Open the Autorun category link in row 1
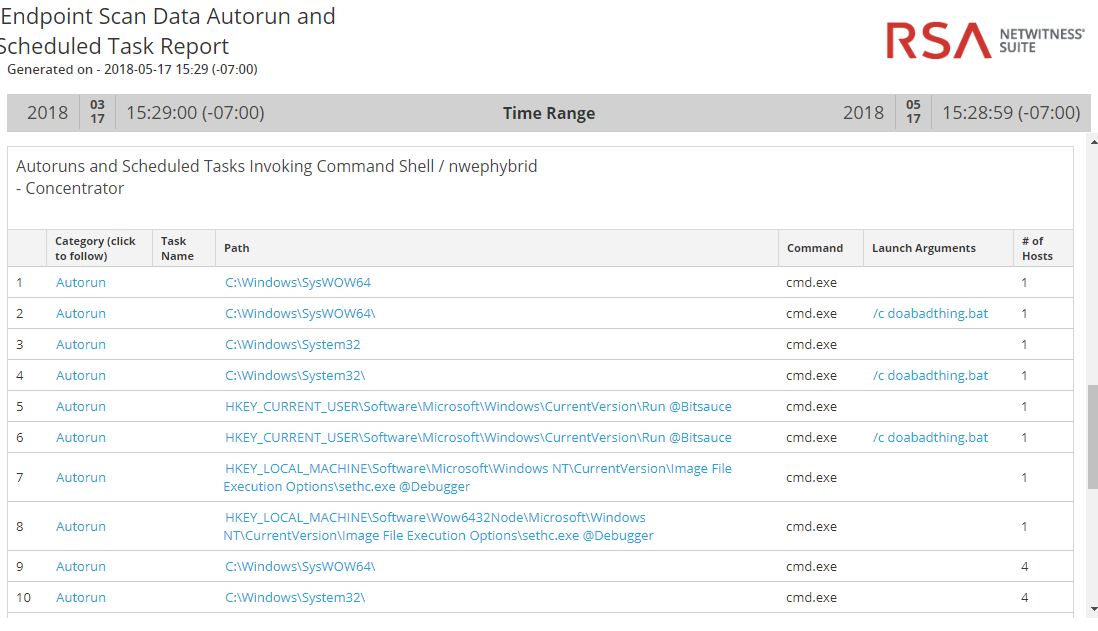 coord(80,283)
